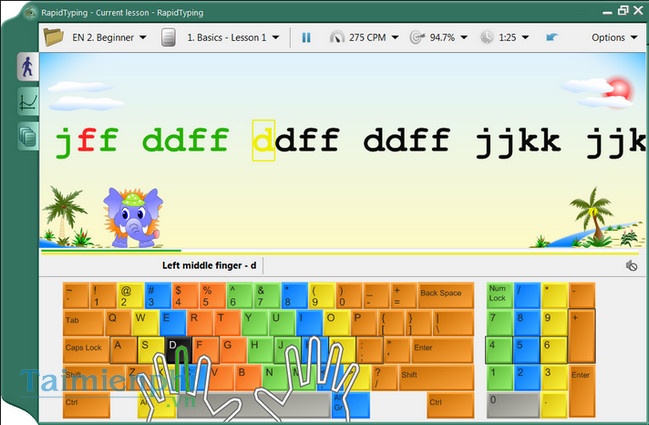649x425 pixels.
Task: Click the backslash pipe key
Action: pos(453,323)
